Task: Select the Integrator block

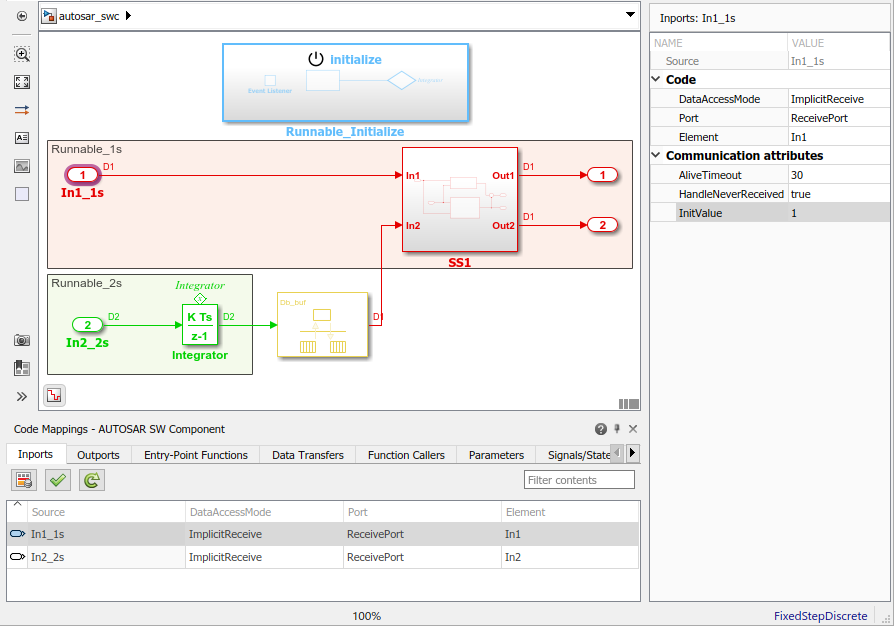Action: (x=200, y=325)
